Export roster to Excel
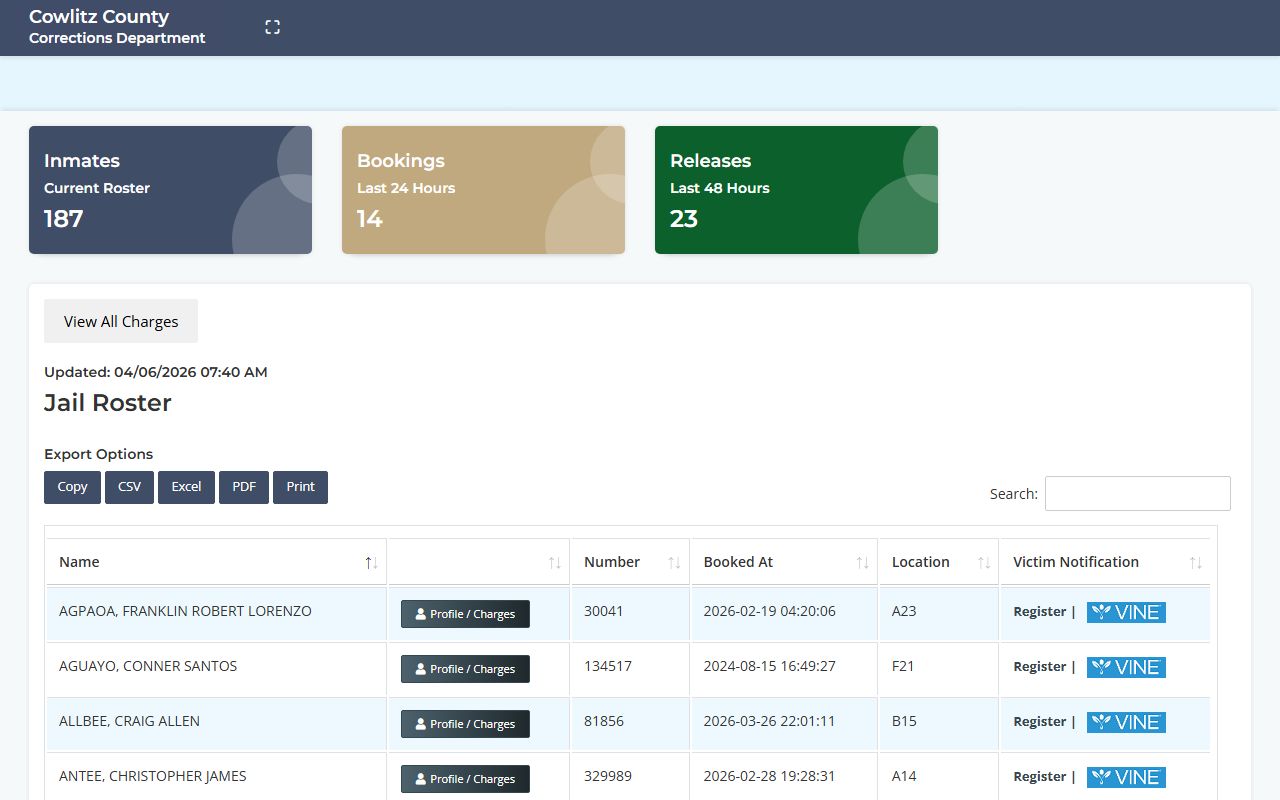The height and width of the screenshot is (800, 1280). click(186, 487)
